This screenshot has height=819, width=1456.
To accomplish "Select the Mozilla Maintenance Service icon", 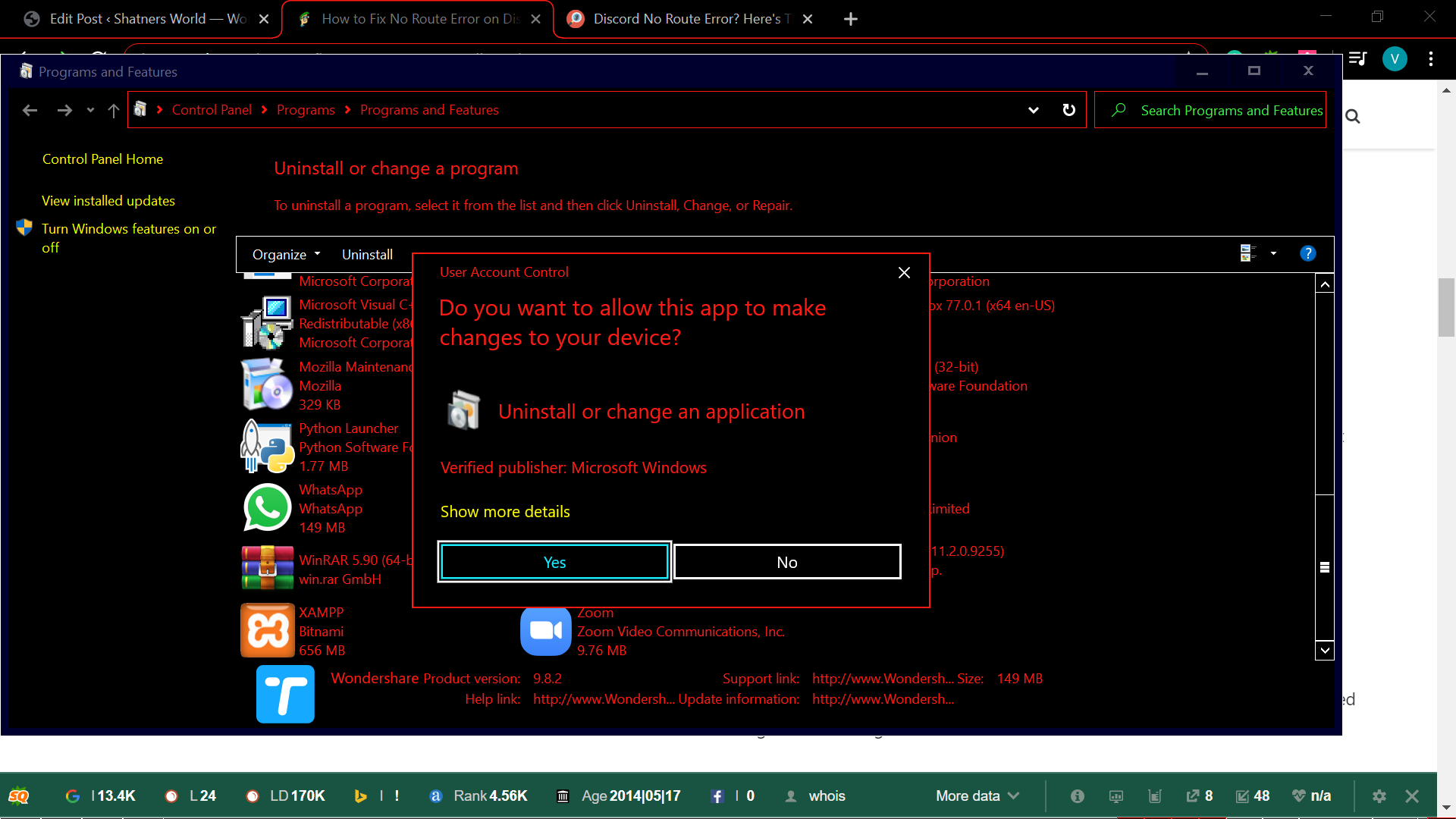I will click(x=267, y=384).
